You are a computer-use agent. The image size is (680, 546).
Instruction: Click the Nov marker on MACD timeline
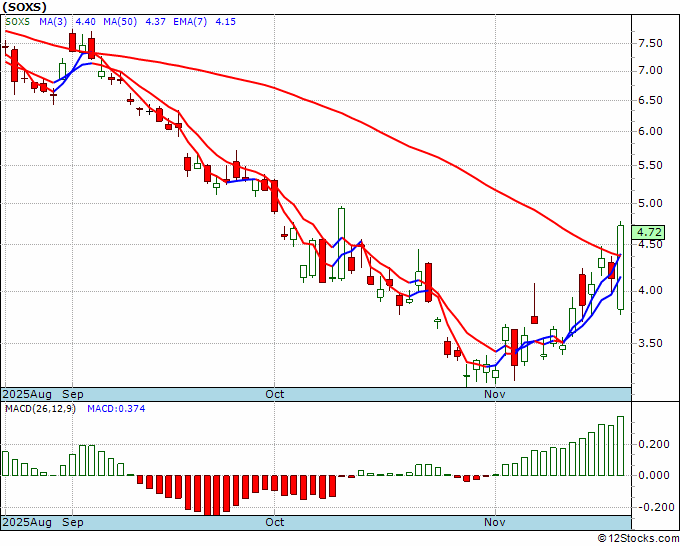495,522
